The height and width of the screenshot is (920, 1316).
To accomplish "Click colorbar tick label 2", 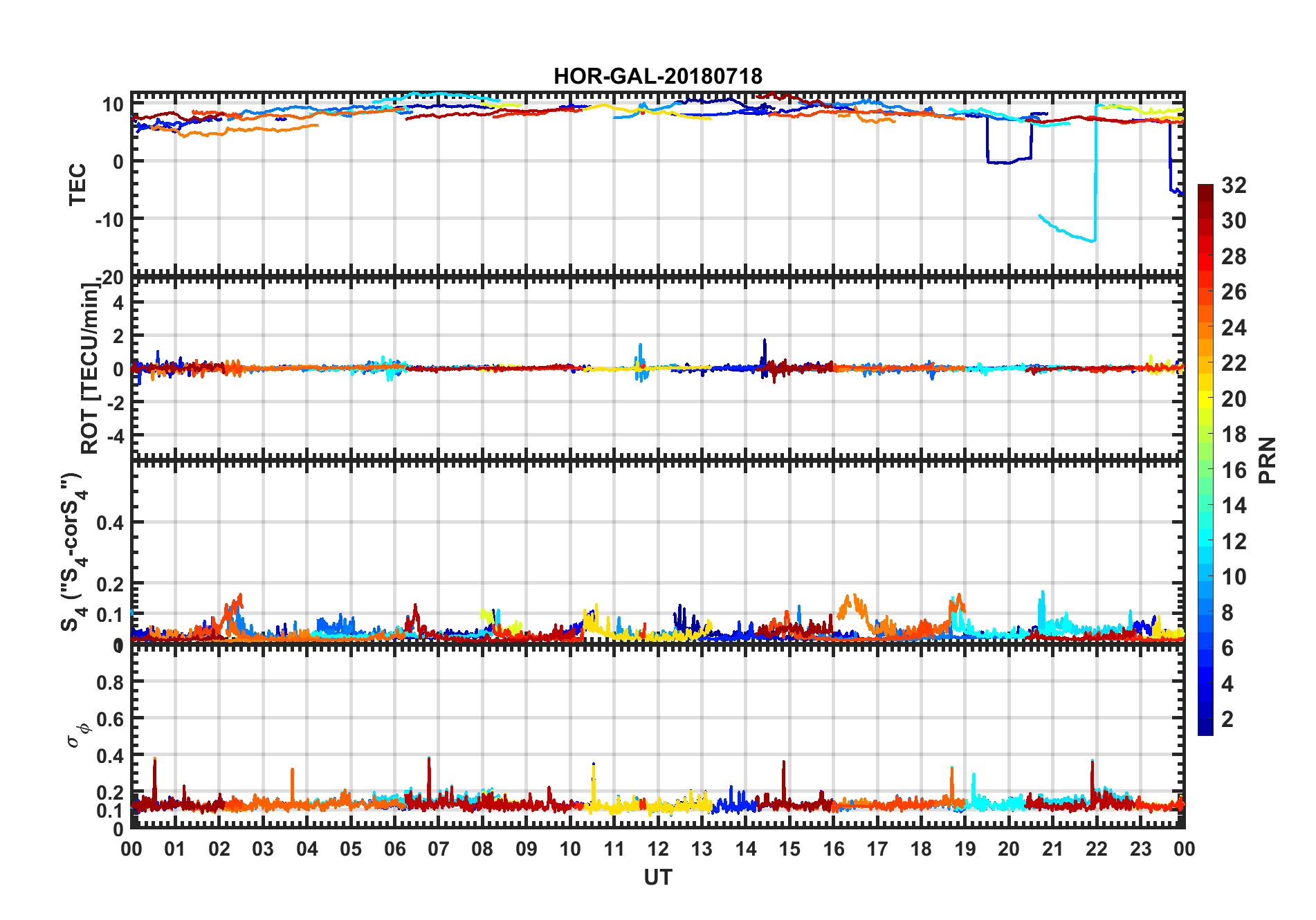I will [x=1227, y=719].
